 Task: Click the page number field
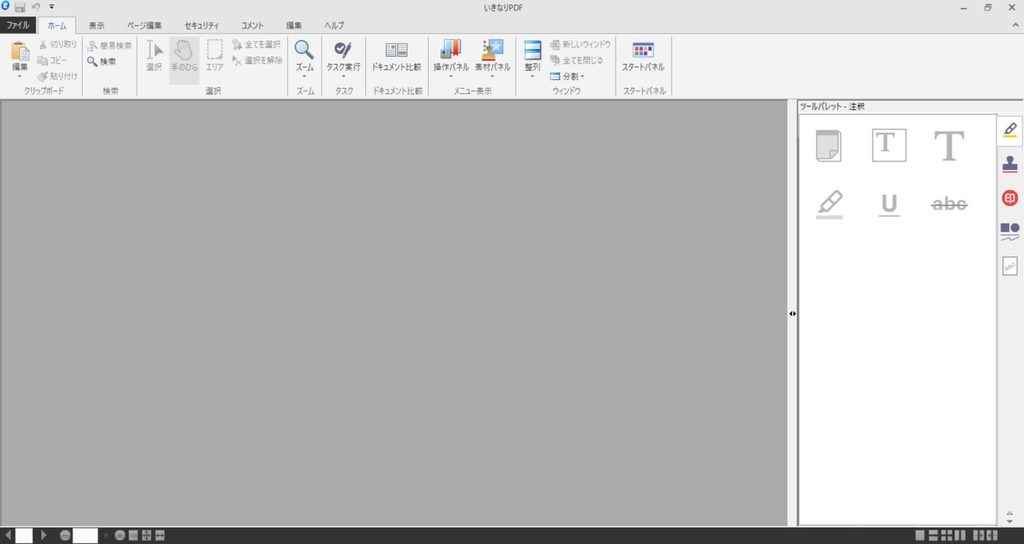point(24,536)
